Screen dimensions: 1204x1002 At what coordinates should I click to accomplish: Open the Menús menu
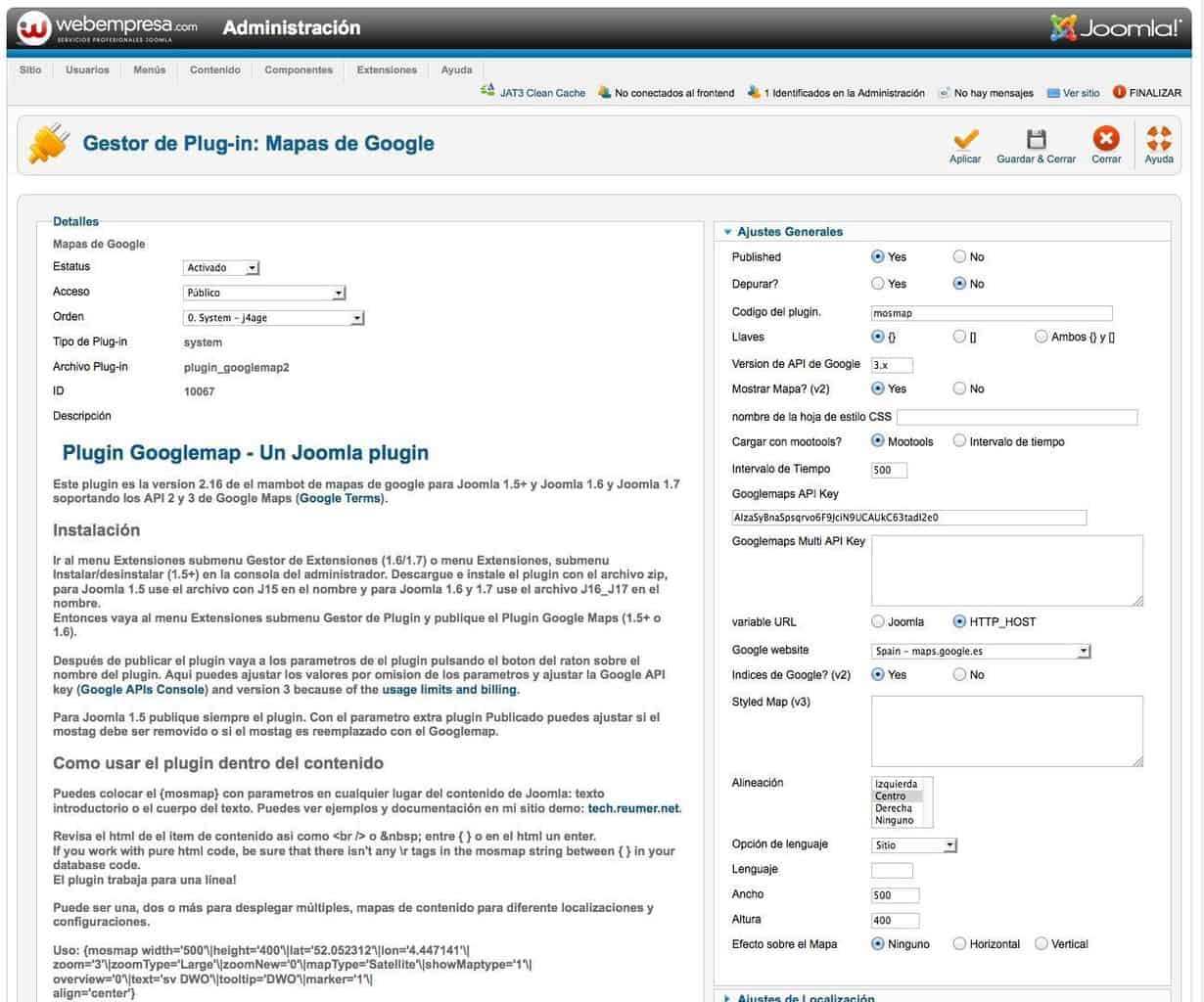pos(150,69)
